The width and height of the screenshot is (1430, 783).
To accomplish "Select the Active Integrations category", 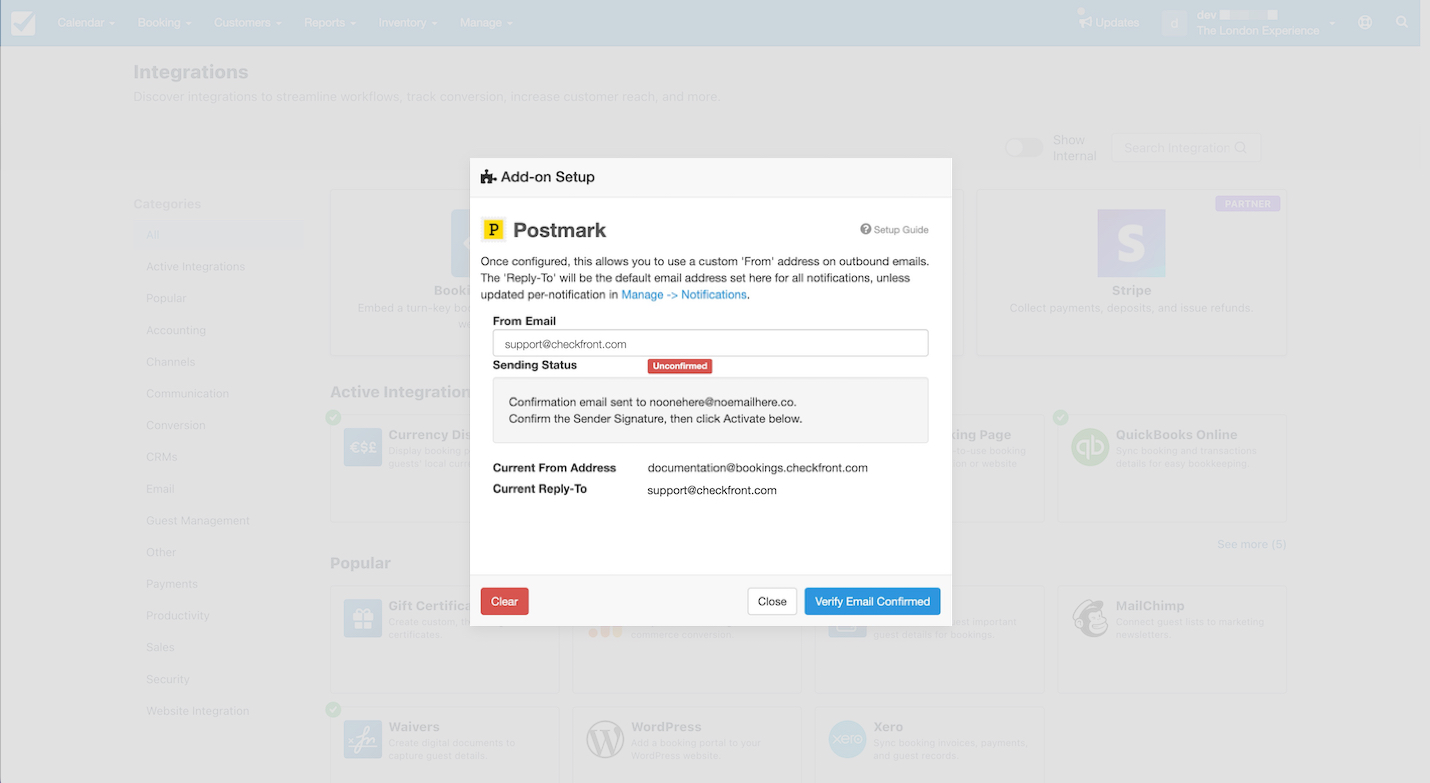I will click(x=195, y=267).
